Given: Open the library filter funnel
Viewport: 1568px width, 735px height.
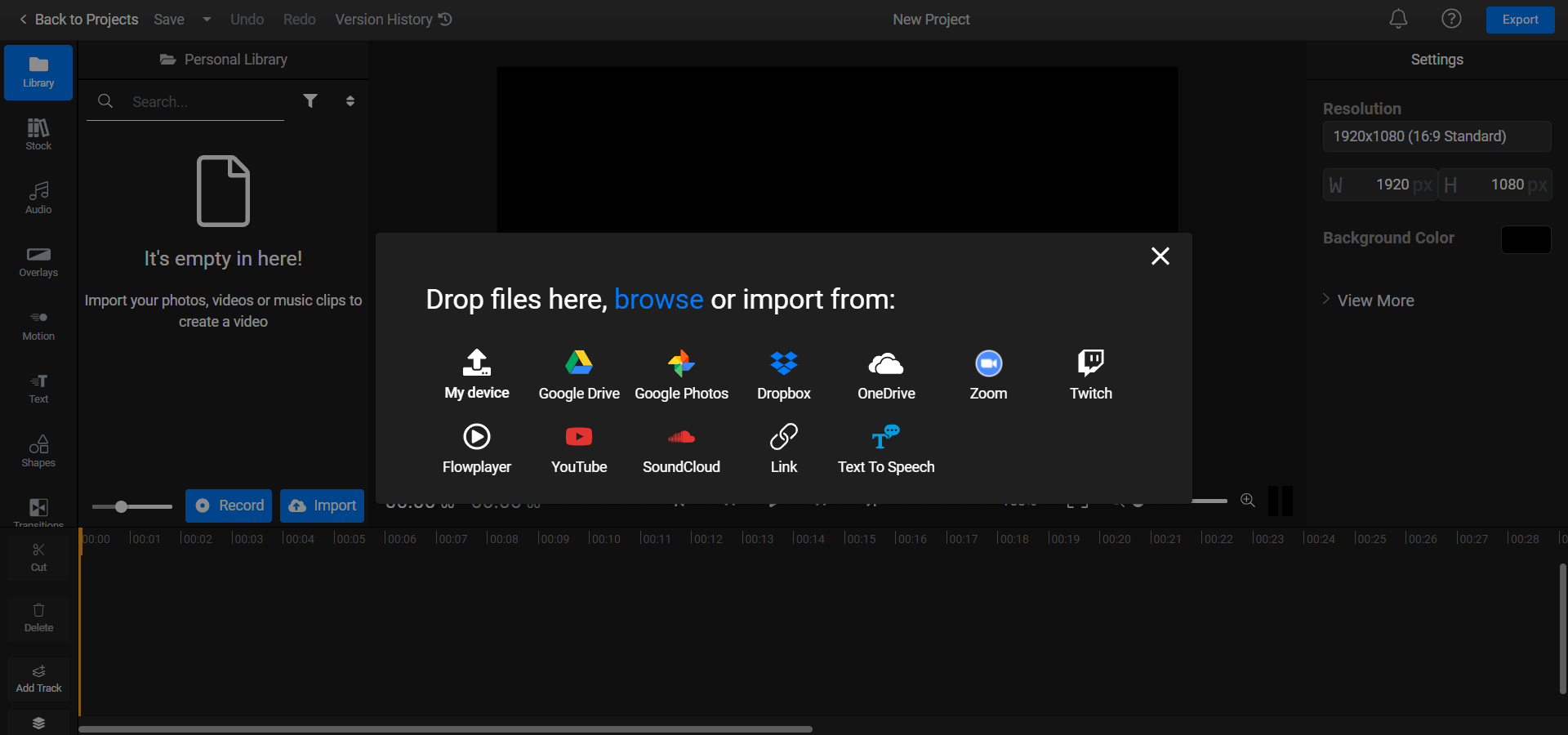Looking at the screenshot, I should 310,100.
